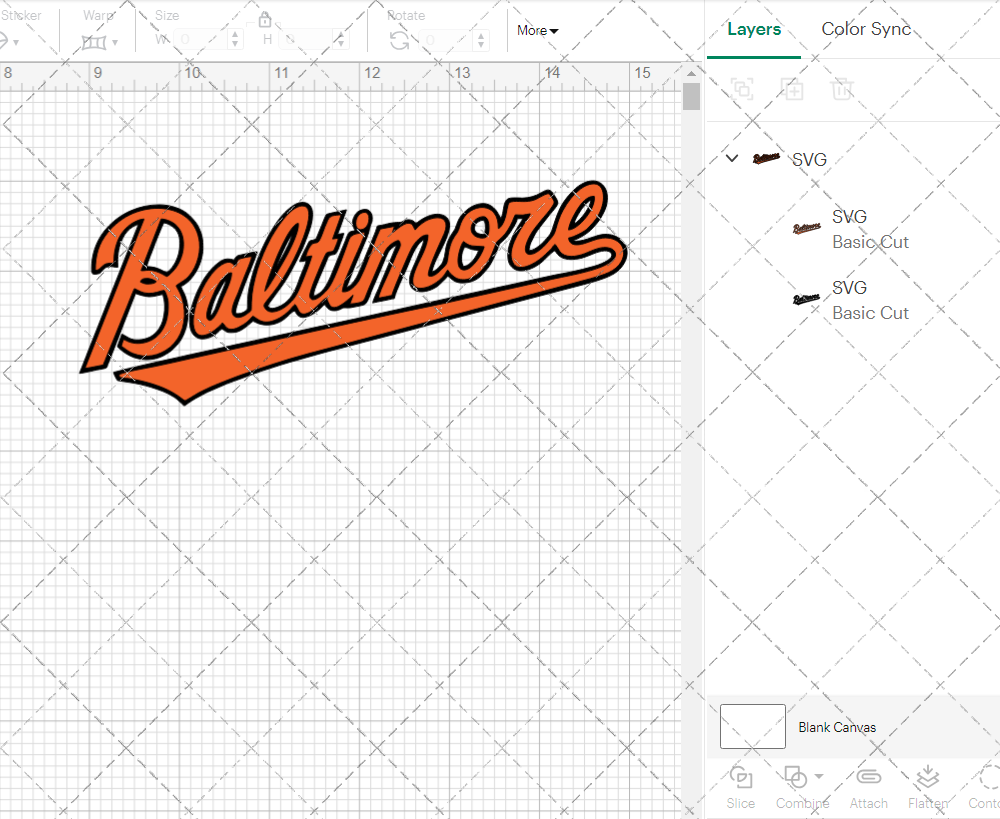The width and height of the screenshot is (1000, 819).
Task: Click the Delete trash can icon
Action: click(842, 89)
